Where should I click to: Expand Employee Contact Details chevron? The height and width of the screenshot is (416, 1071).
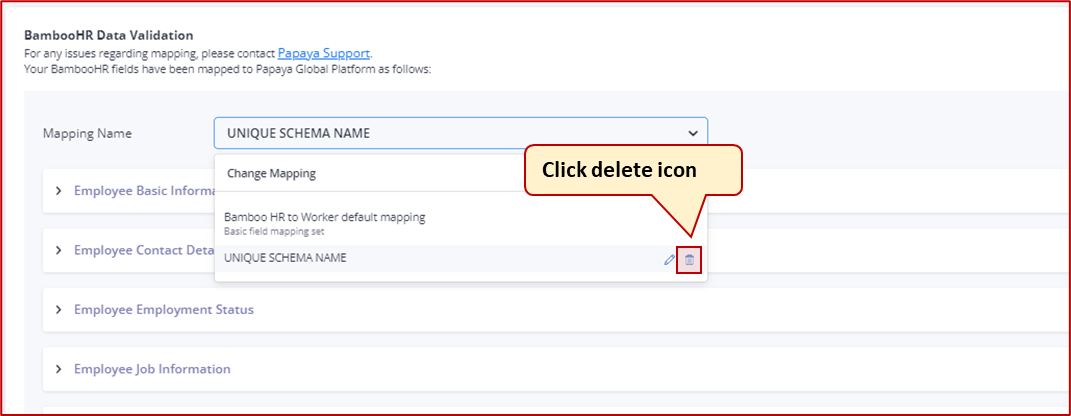click(58, 250)
